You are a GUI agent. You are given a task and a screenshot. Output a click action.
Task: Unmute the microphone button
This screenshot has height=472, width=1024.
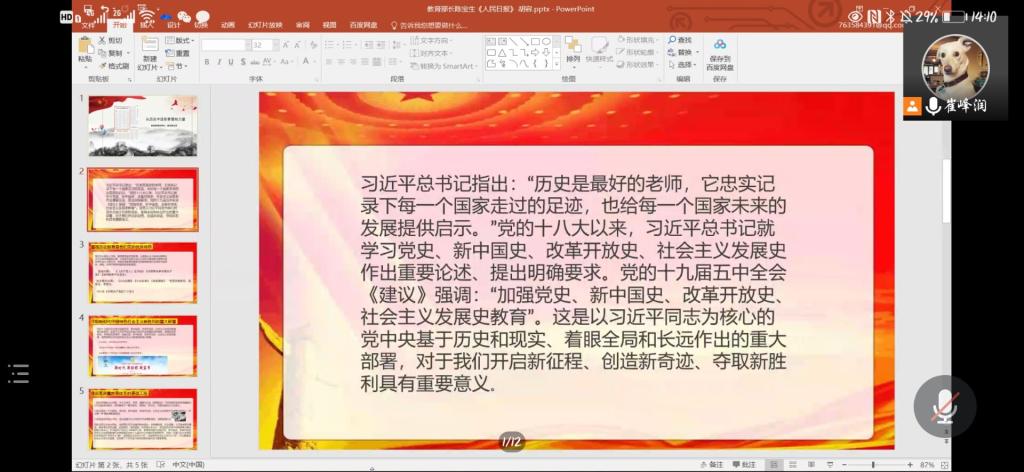(x=944, y=405)
